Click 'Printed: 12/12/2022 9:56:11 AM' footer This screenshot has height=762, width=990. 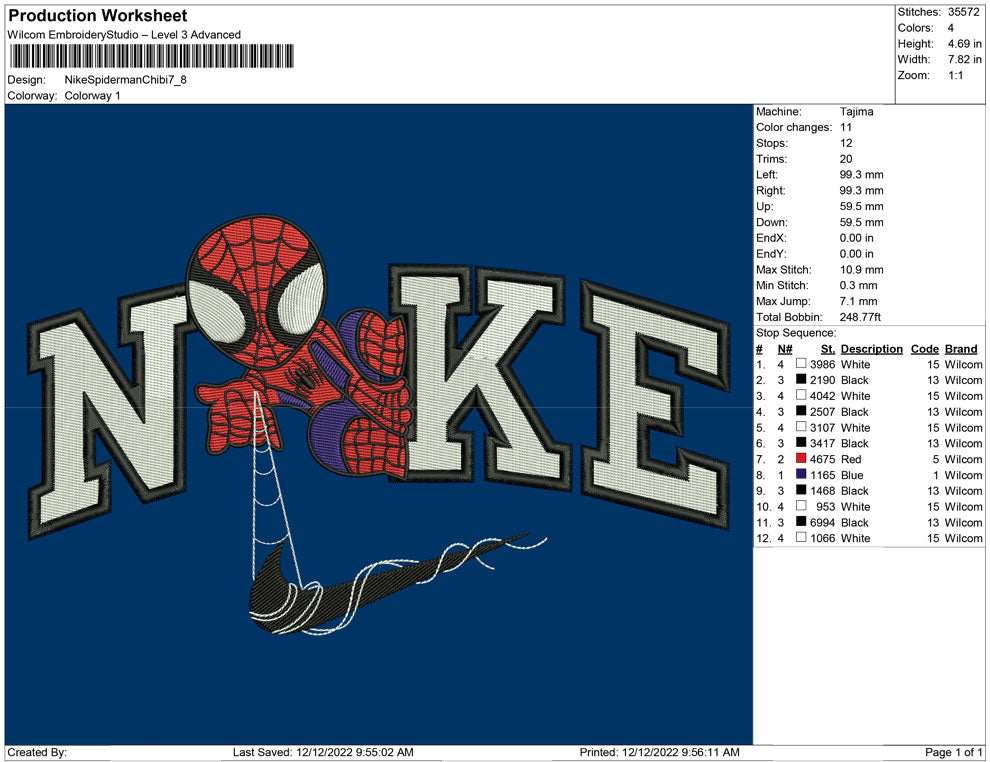(x=659, y=752)
